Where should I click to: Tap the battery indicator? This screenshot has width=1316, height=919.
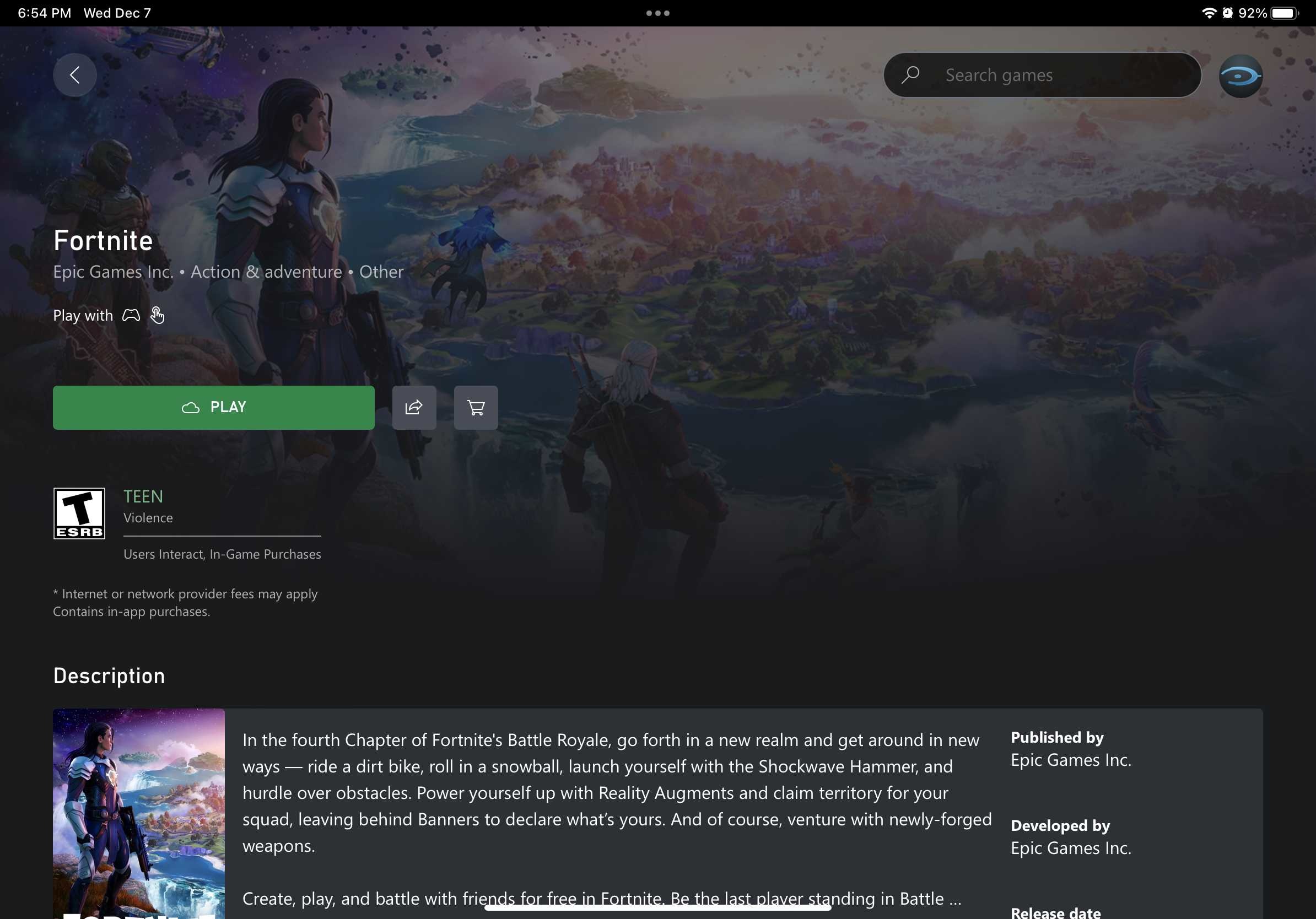point(1285,13)
